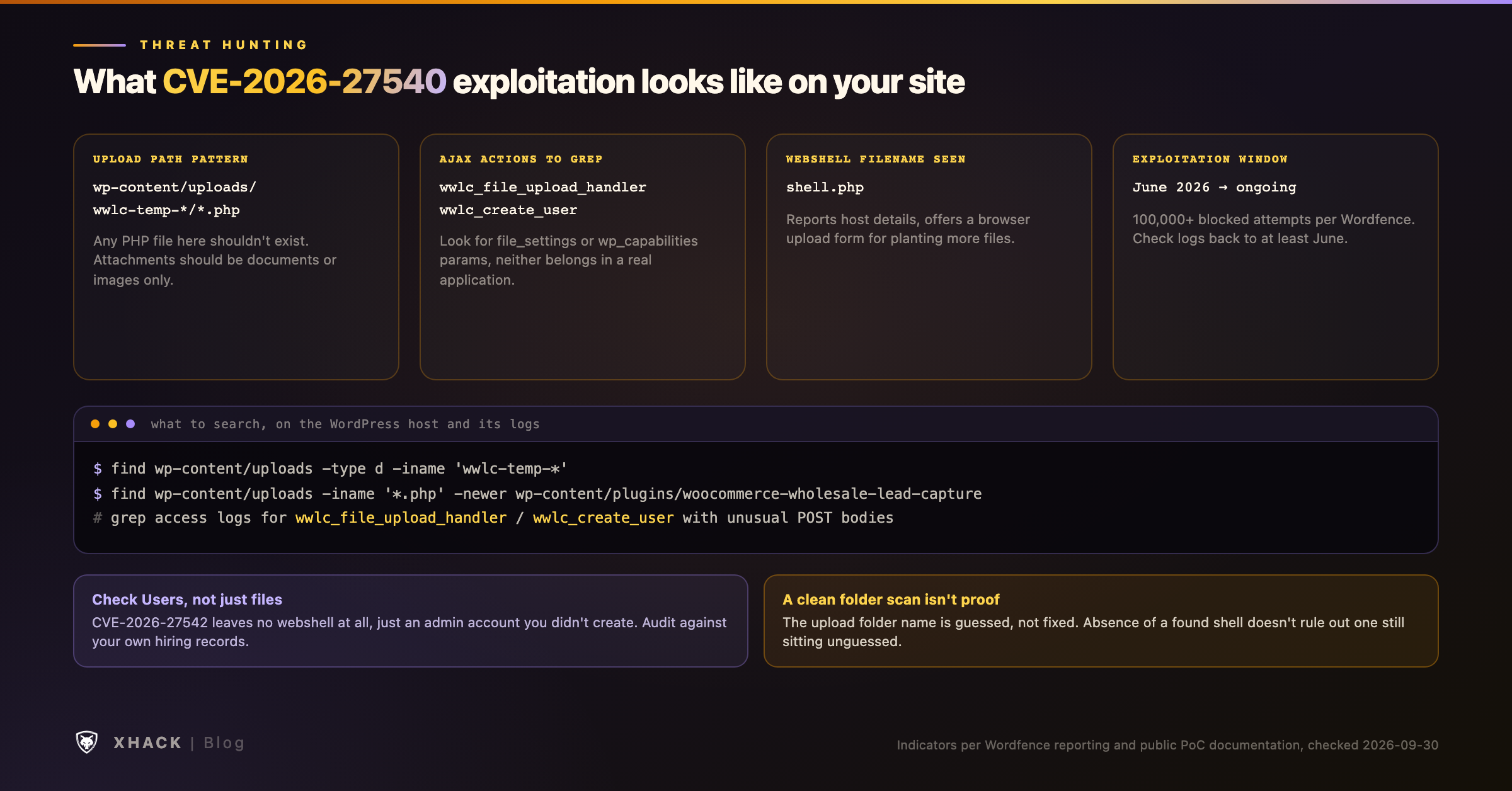Image resolution: width=1512 pixels, height=791 pixels.
Task: Click highlighted wwlc_file_upload_handler in terminal
Action: pos(401,518)
